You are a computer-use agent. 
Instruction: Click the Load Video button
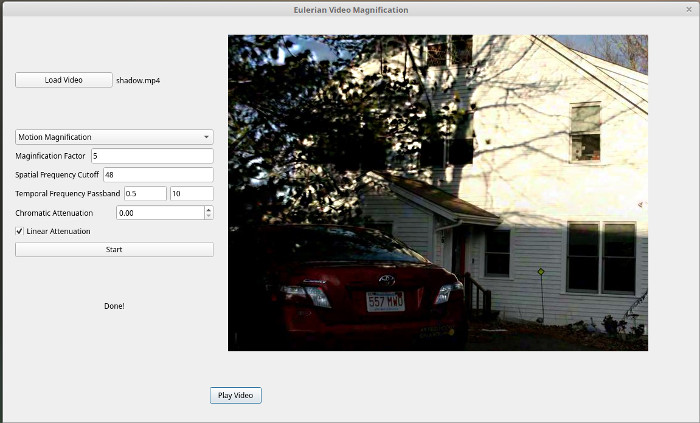pyautogui.click(x=63, y=80)
